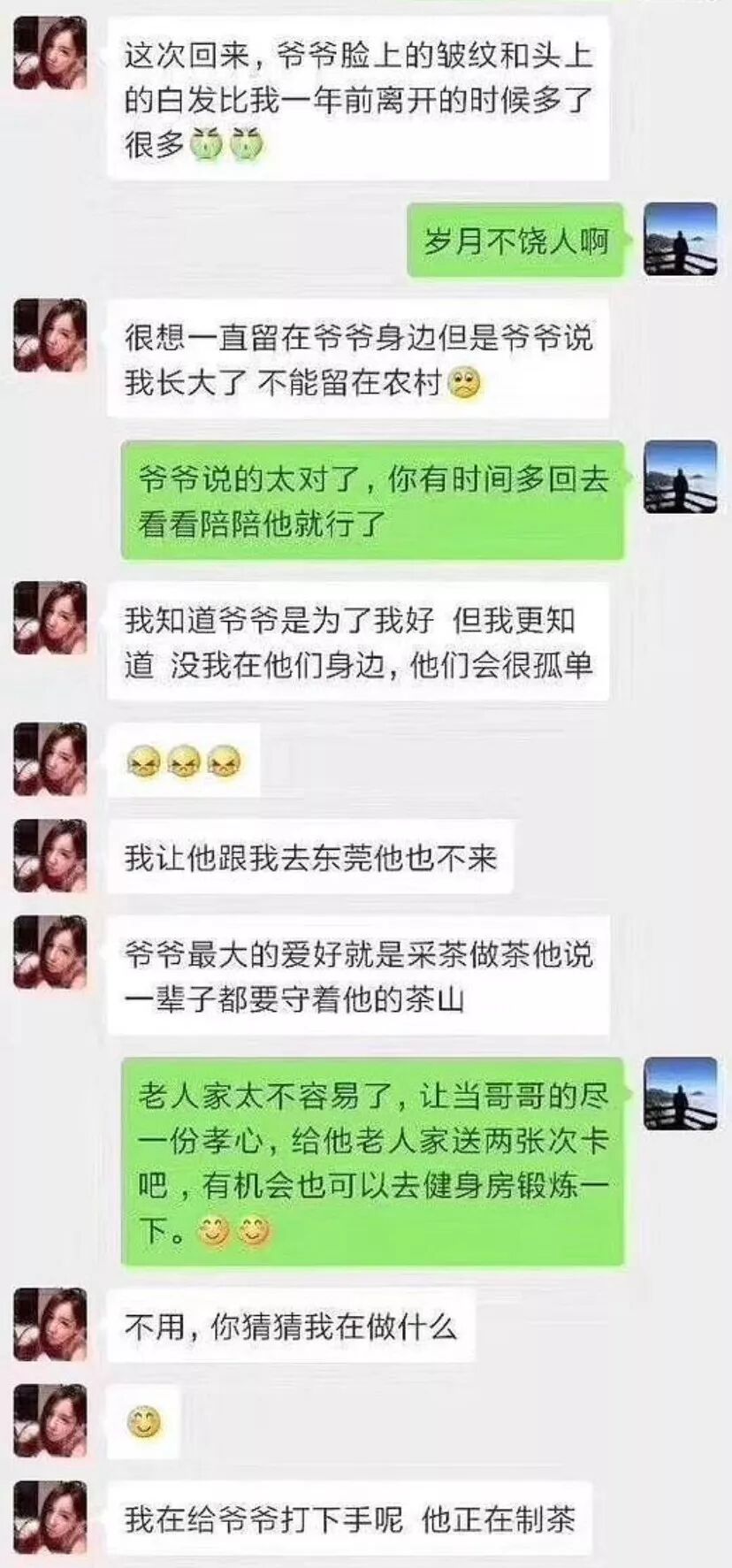Open sender's avatar beside 我让他跟我去东莞

pos(50,856)
